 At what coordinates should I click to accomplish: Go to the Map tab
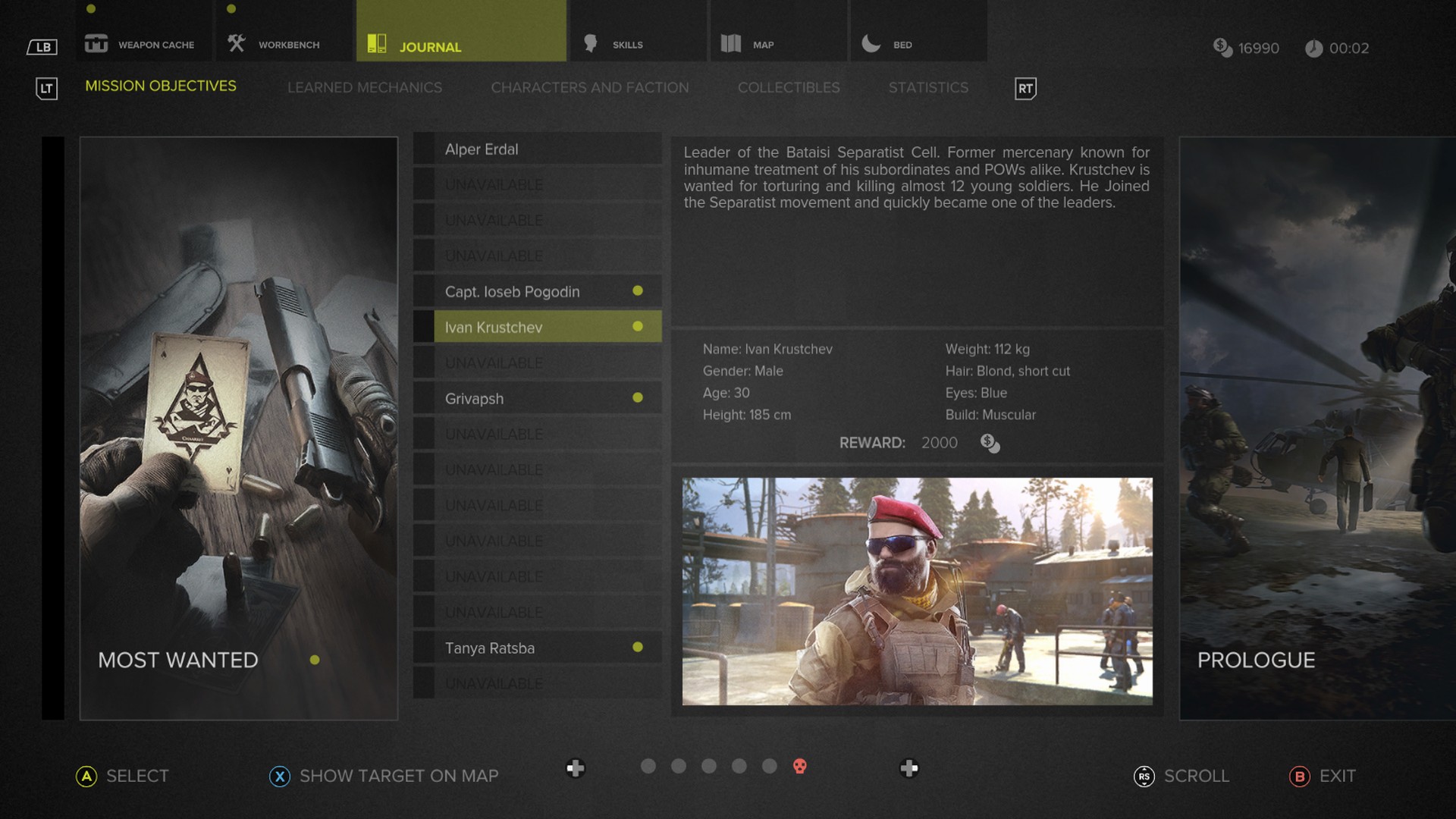[x=779, y=31]
